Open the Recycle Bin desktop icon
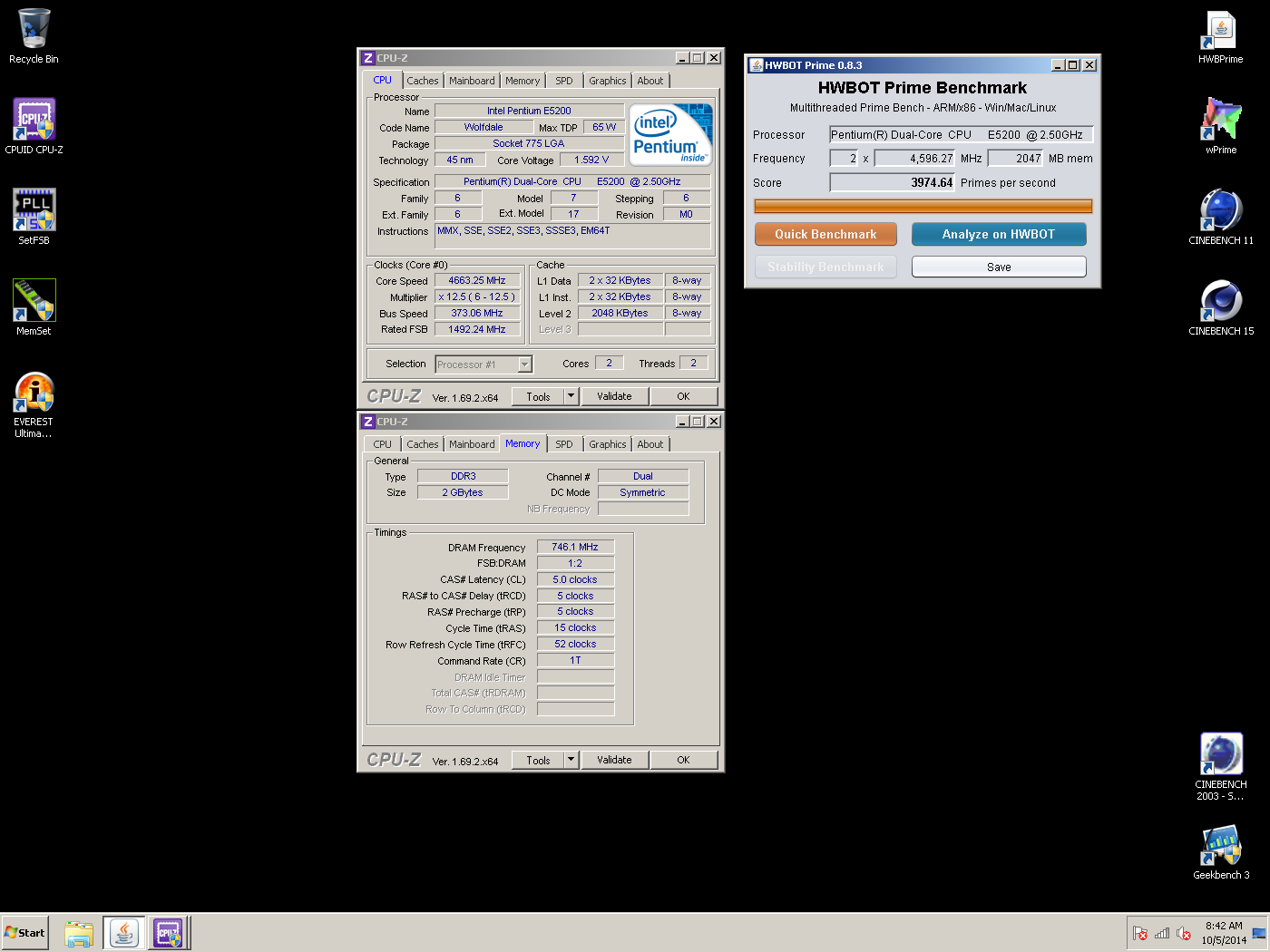 point(34,36)
